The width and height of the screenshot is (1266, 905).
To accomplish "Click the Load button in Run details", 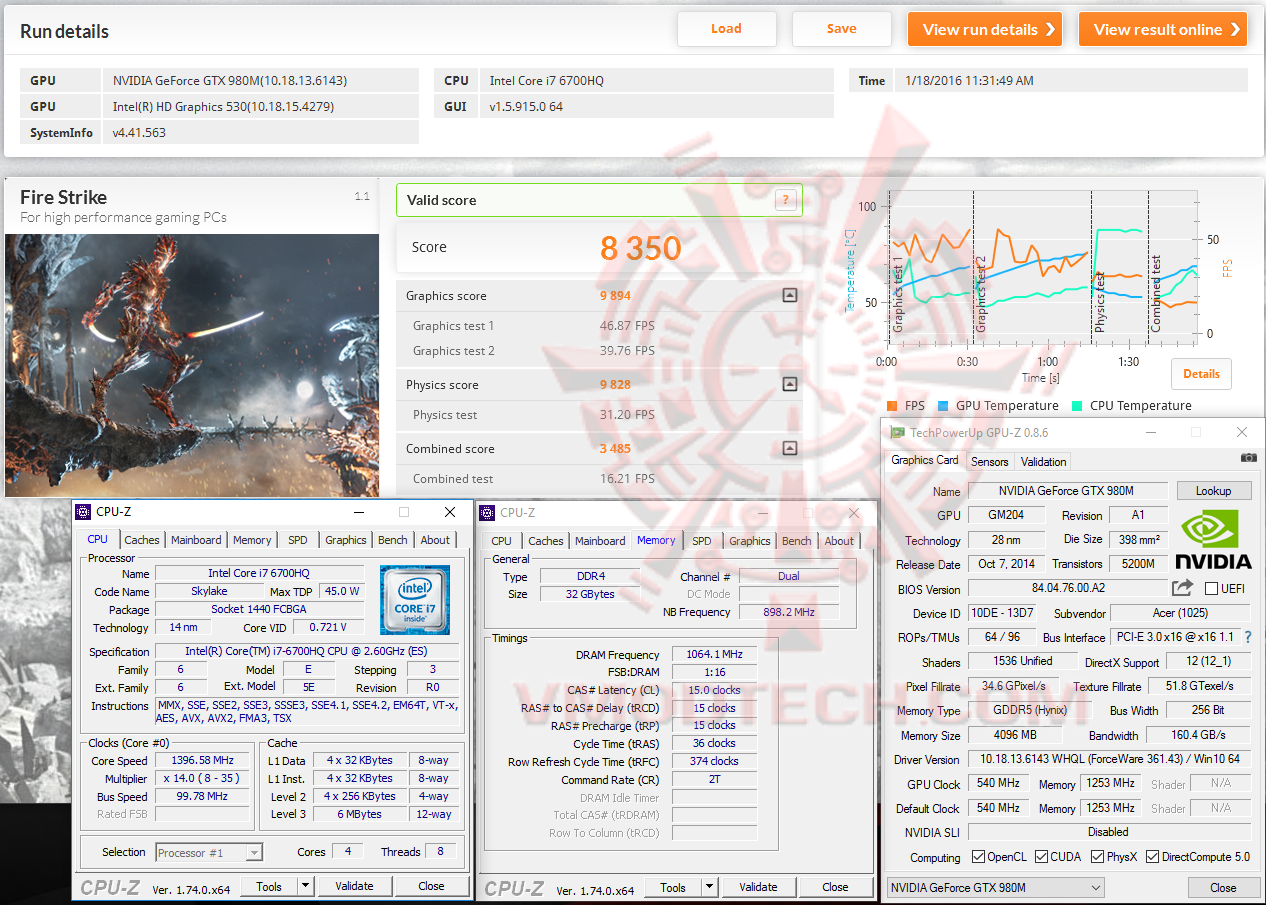I will point(726,29).
